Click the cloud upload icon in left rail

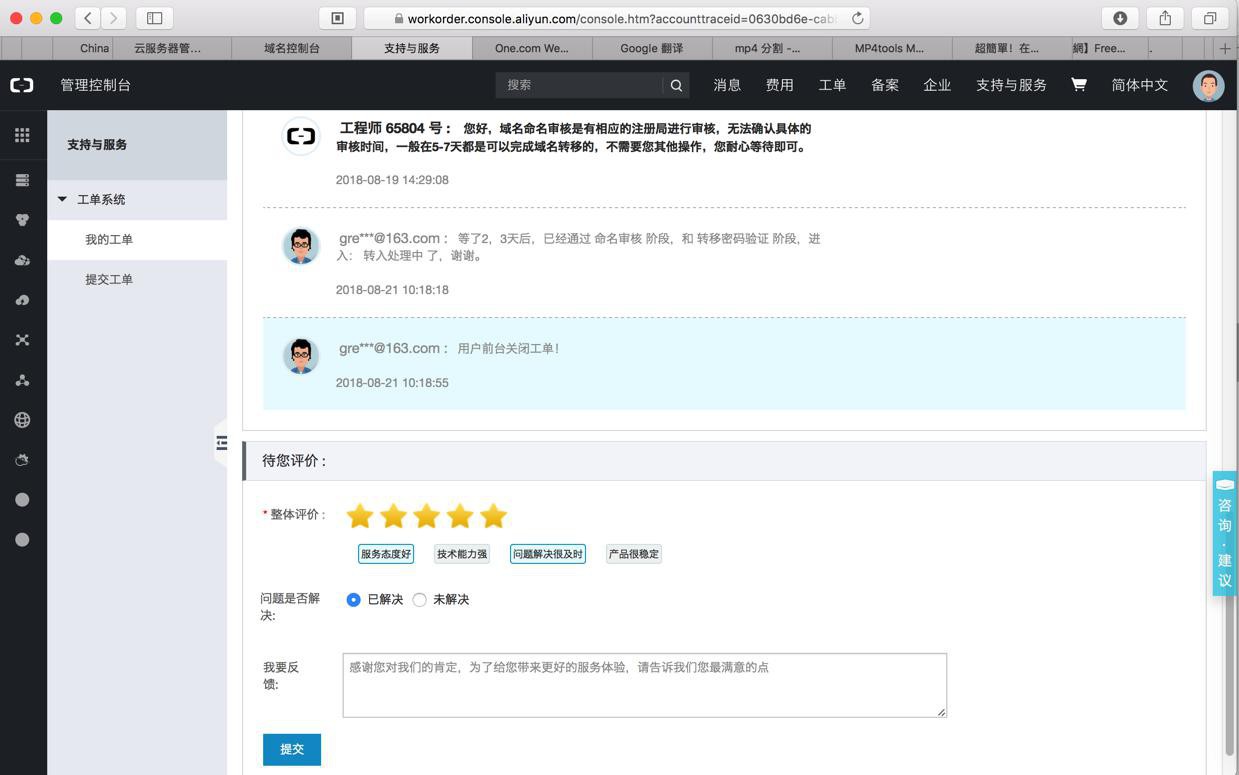[x=22, y=300]
